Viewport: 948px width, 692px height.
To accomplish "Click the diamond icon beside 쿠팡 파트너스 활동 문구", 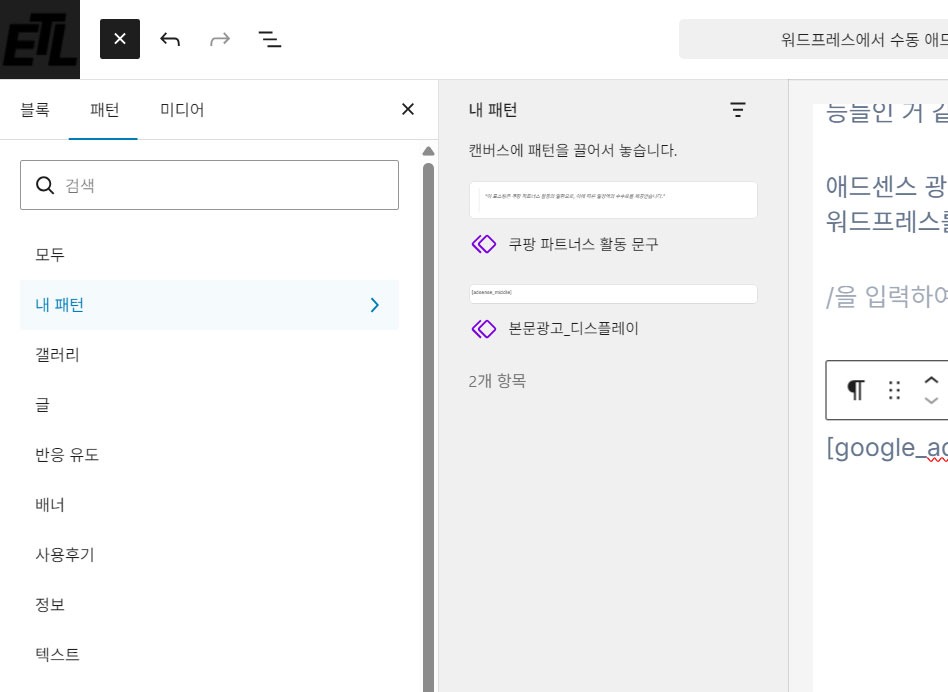I will click(484, 244).
